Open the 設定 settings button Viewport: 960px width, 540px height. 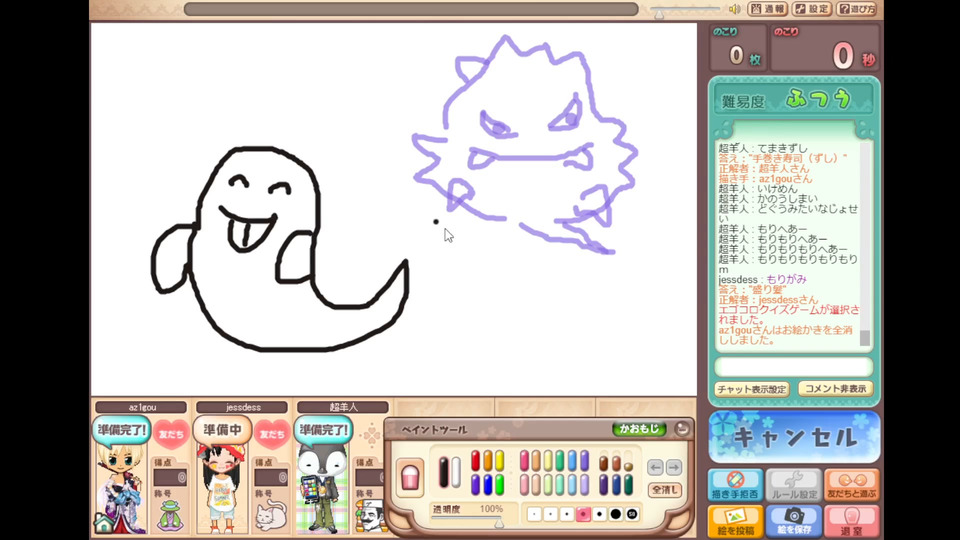(812, 9)
